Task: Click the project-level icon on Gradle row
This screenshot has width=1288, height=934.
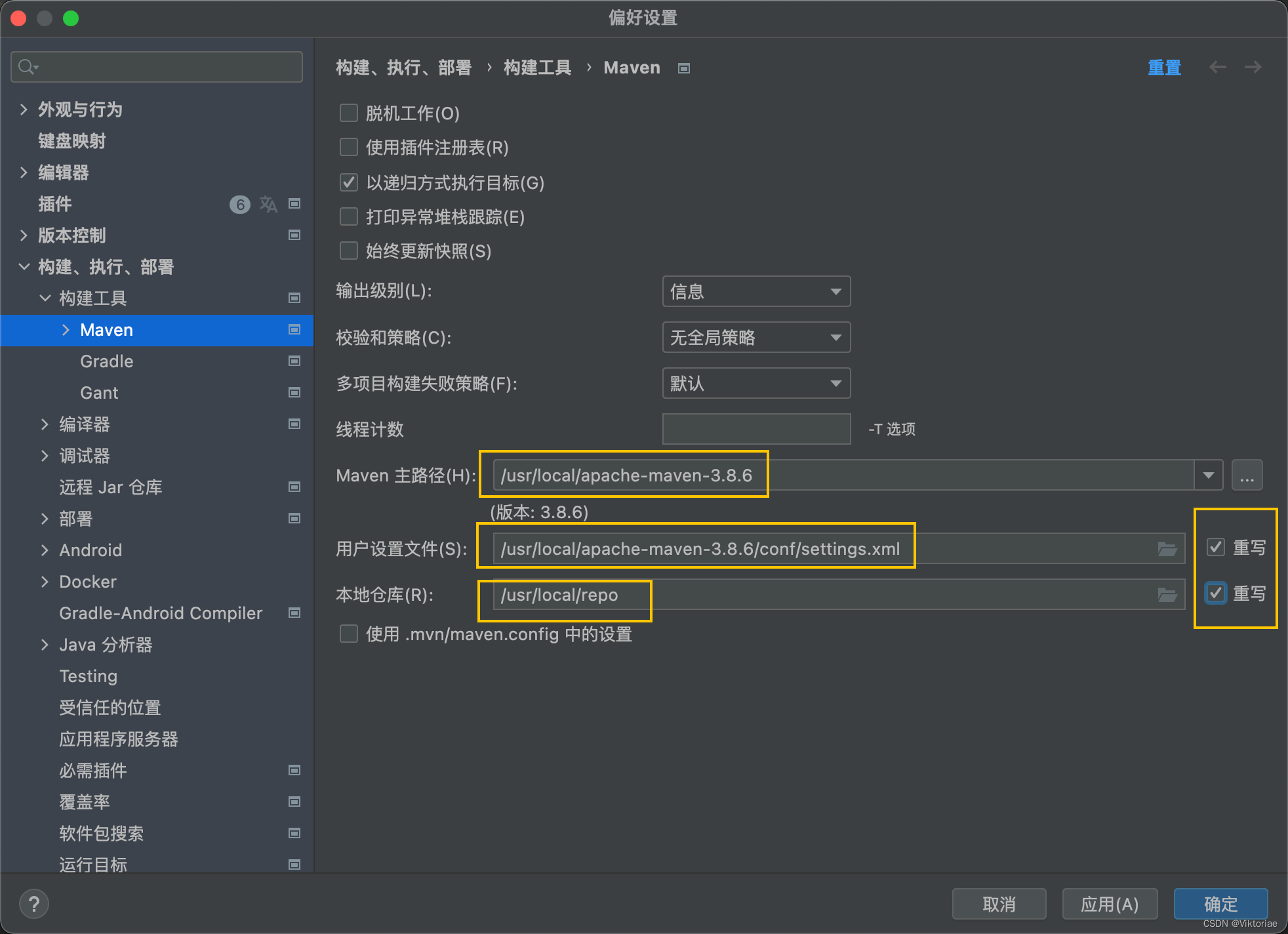Action: click(294, 361)
